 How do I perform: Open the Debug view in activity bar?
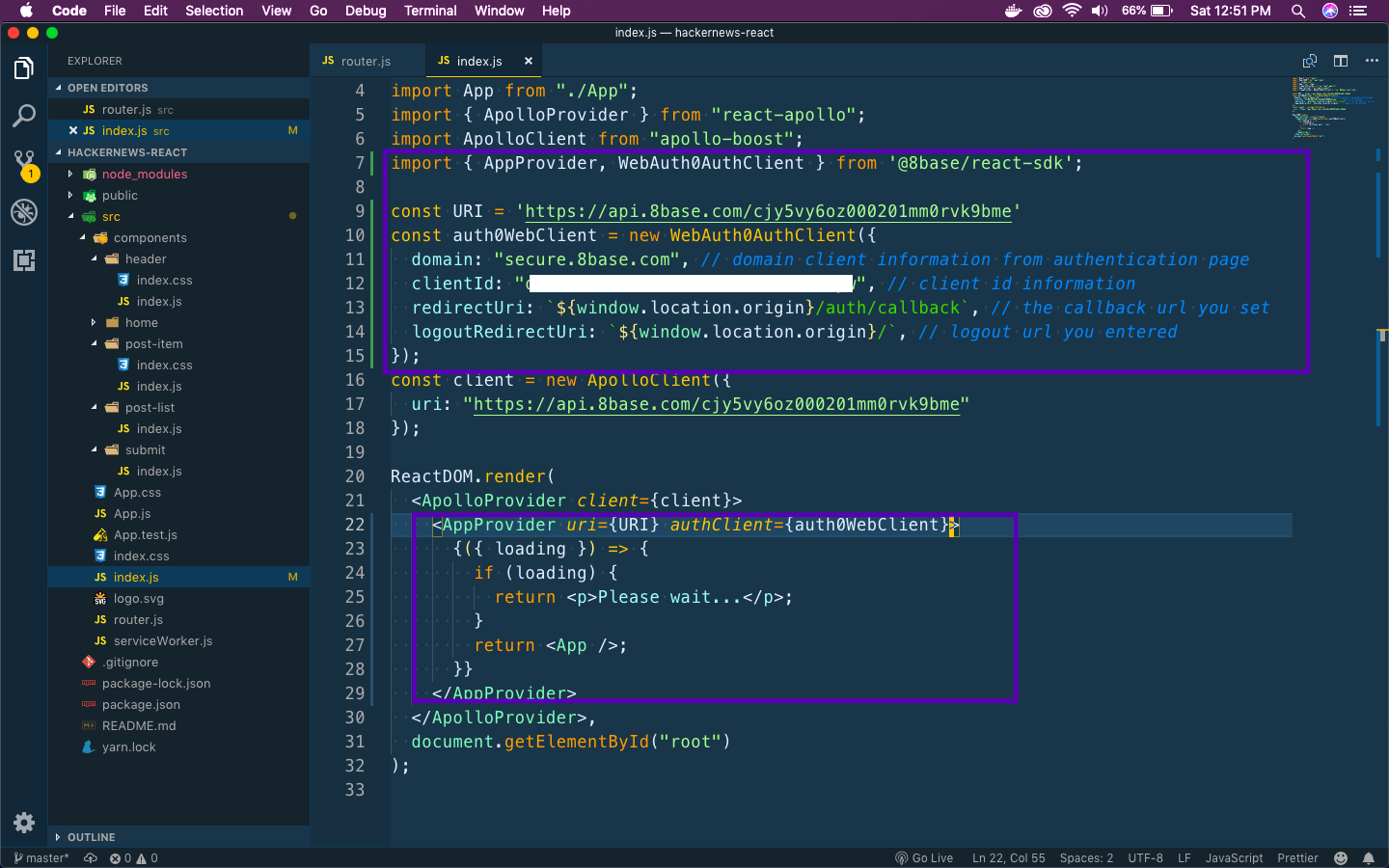(24, 211)
